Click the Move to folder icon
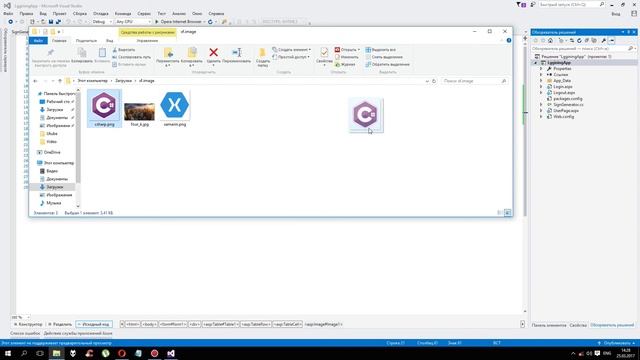640x360 pixels. tap(168, 52)
